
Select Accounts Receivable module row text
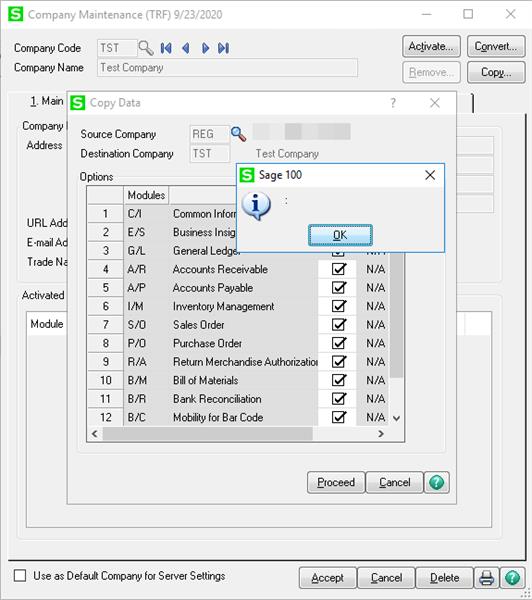click(220, 269)
